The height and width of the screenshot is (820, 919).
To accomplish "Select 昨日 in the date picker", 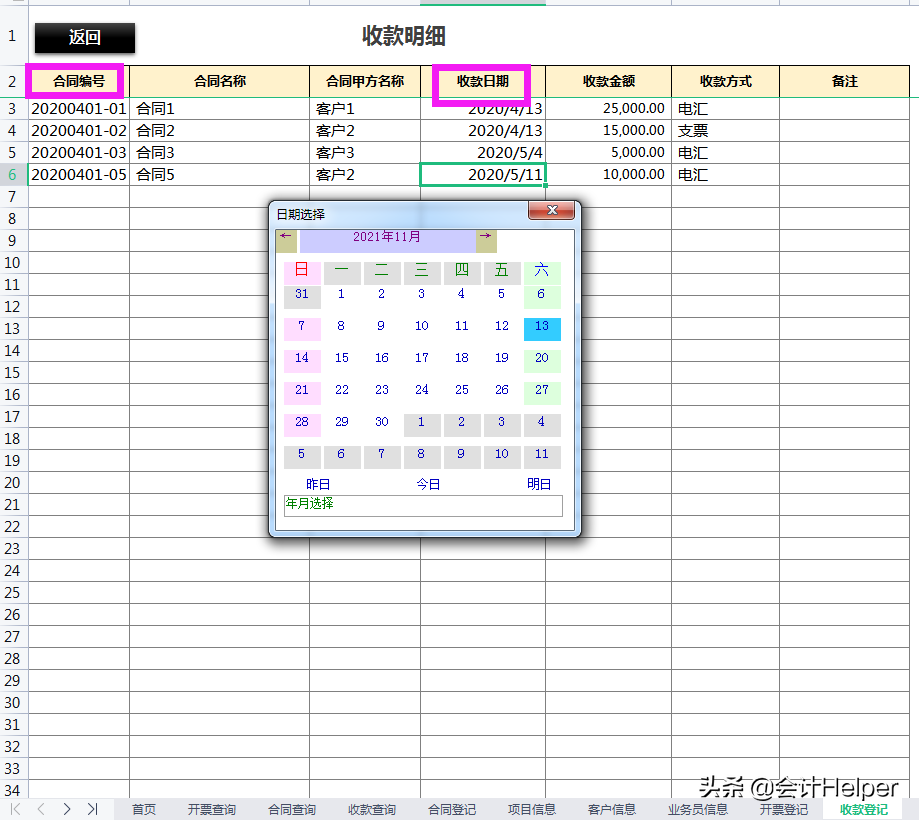I will [x=318, y=484].
